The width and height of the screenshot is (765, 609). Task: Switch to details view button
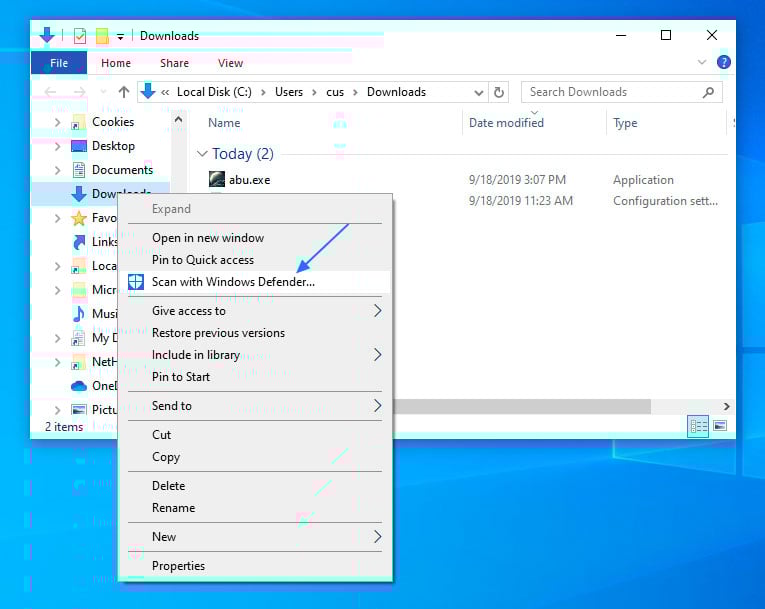point(699,426)
